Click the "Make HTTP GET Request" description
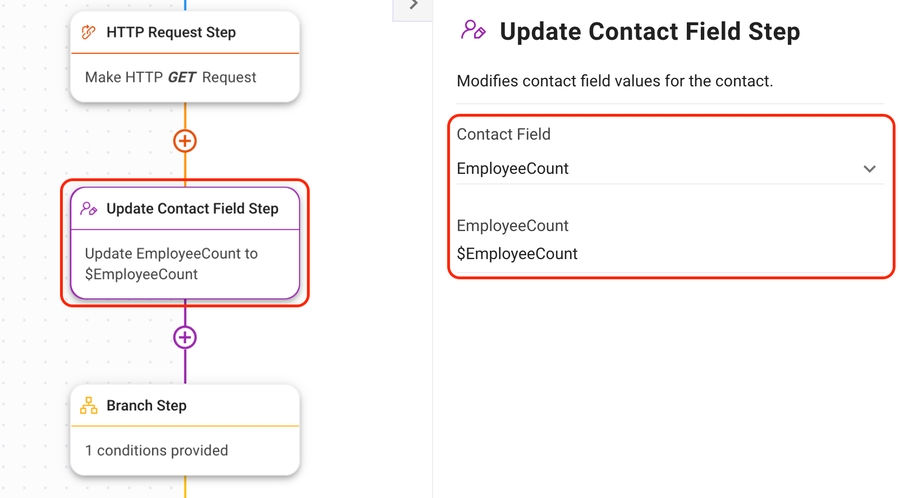The image size is (900, 498). (x=170, y=77)
